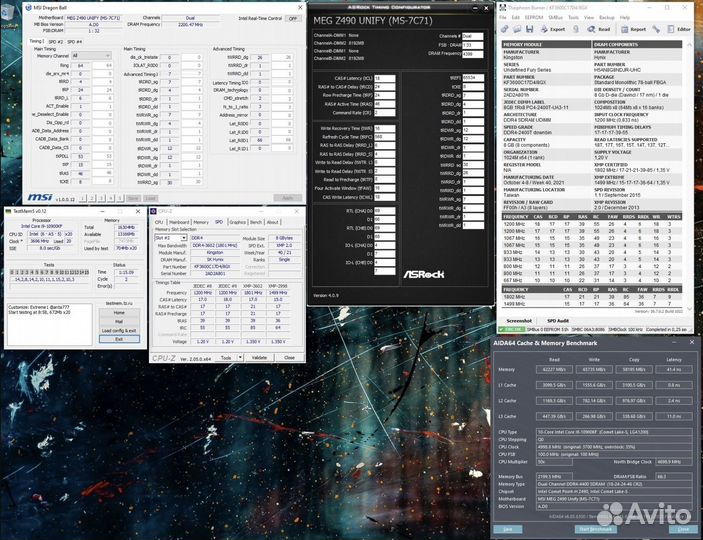Click Mail button in TestMem5

[119, 322]
